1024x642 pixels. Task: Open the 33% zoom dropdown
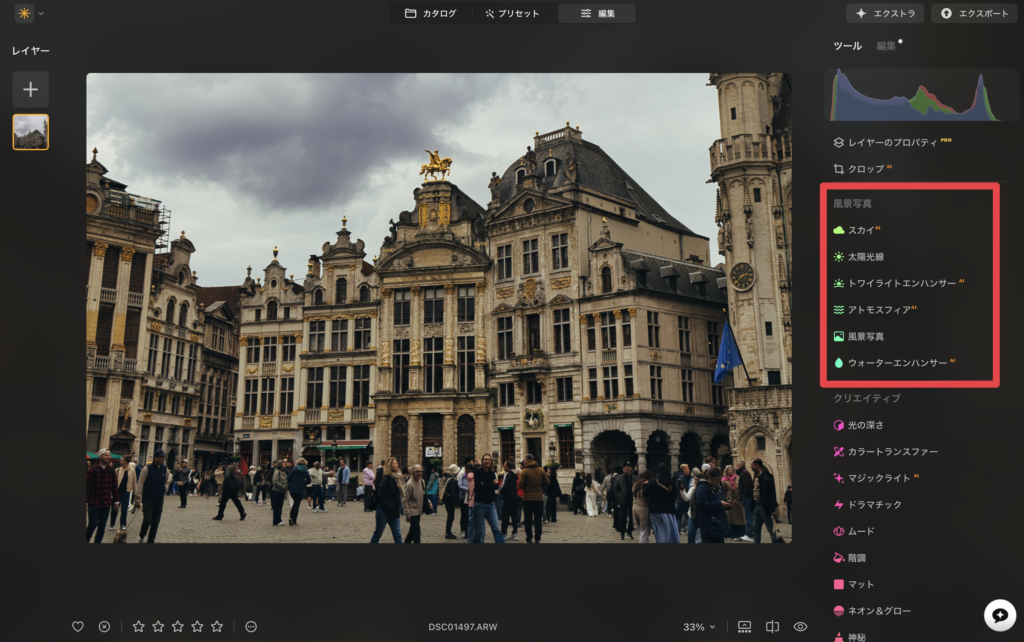pos(699,627)
